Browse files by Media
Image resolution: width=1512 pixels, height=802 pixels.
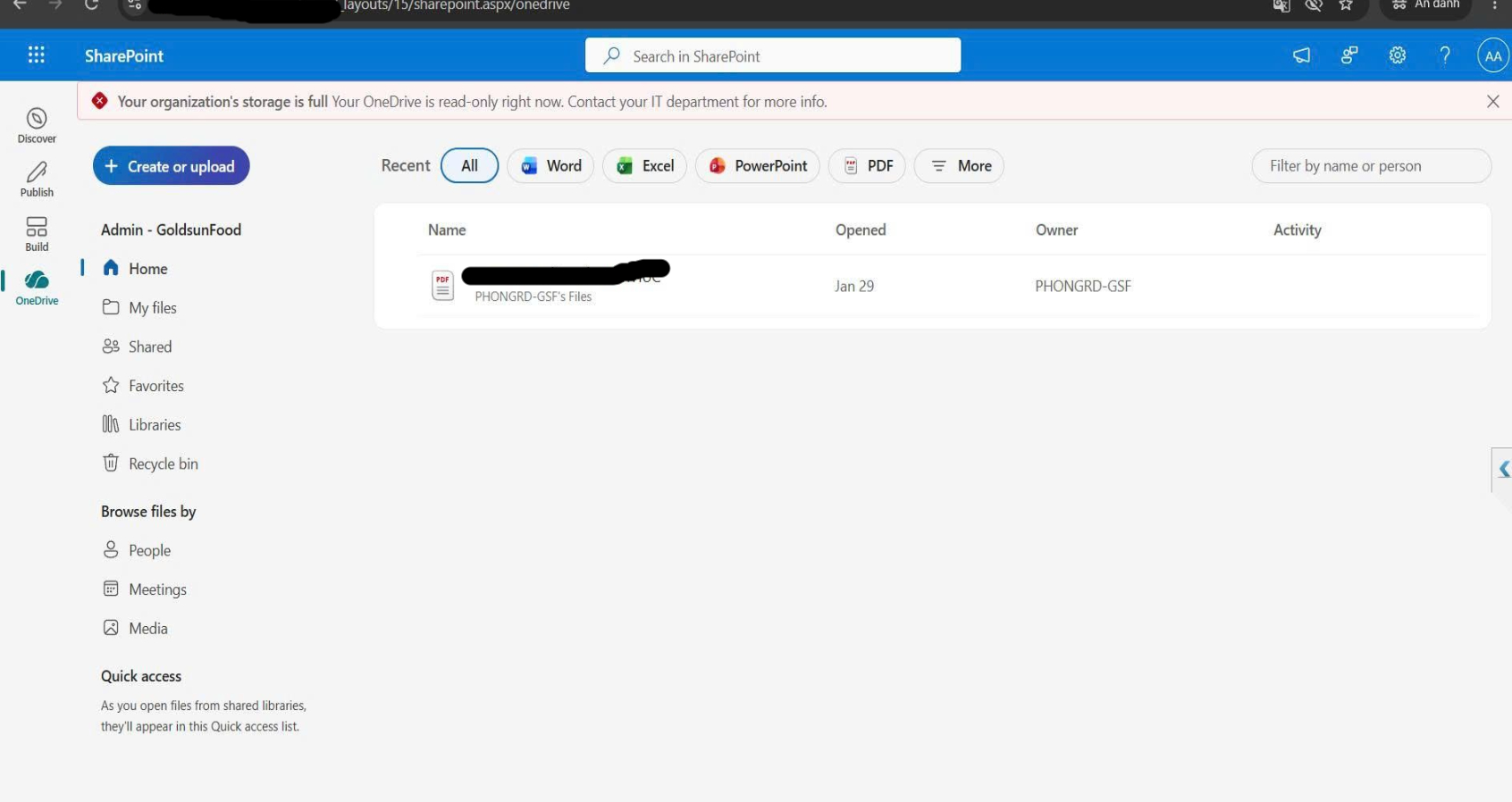147,629
